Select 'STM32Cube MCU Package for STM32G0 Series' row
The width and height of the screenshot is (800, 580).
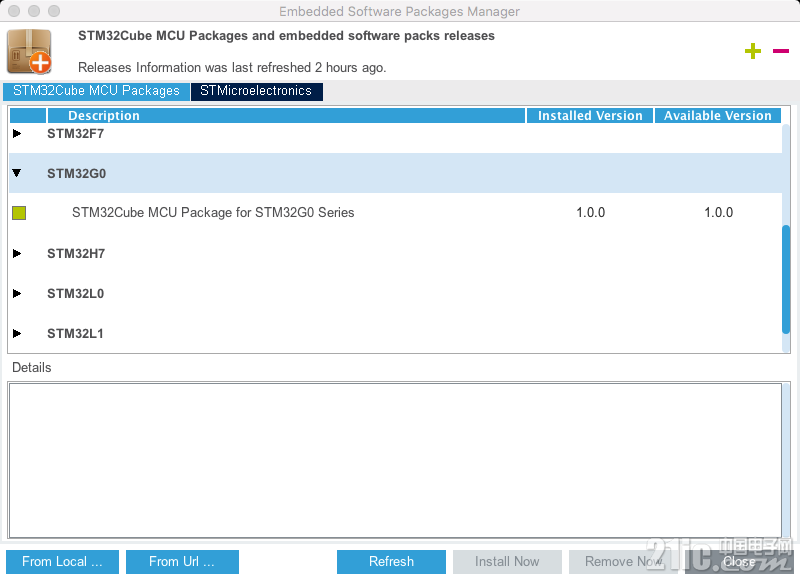395,213
